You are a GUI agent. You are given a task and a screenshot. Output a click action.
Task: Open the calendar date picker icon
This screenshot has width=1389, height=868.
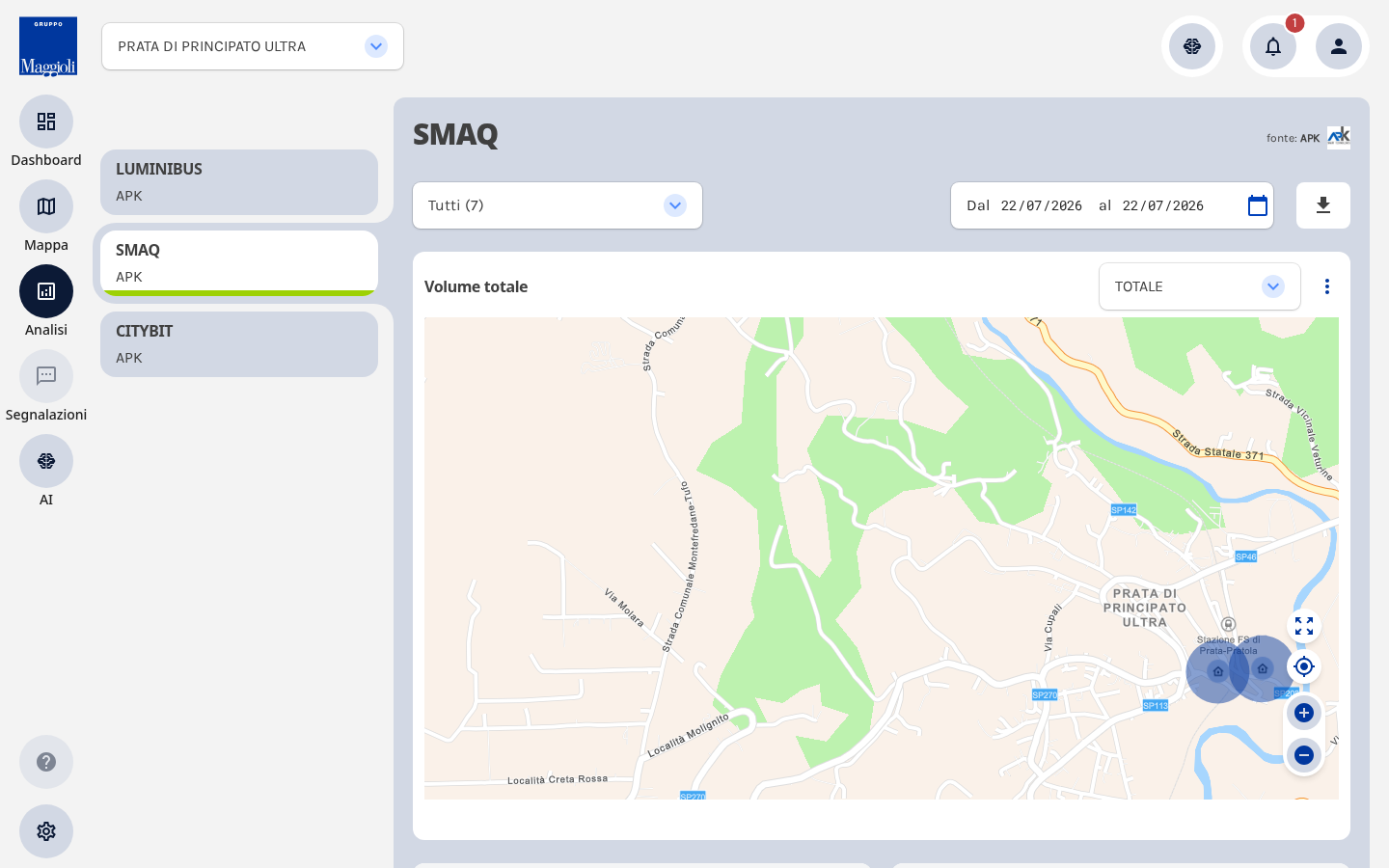click(x=1258, y=205)
